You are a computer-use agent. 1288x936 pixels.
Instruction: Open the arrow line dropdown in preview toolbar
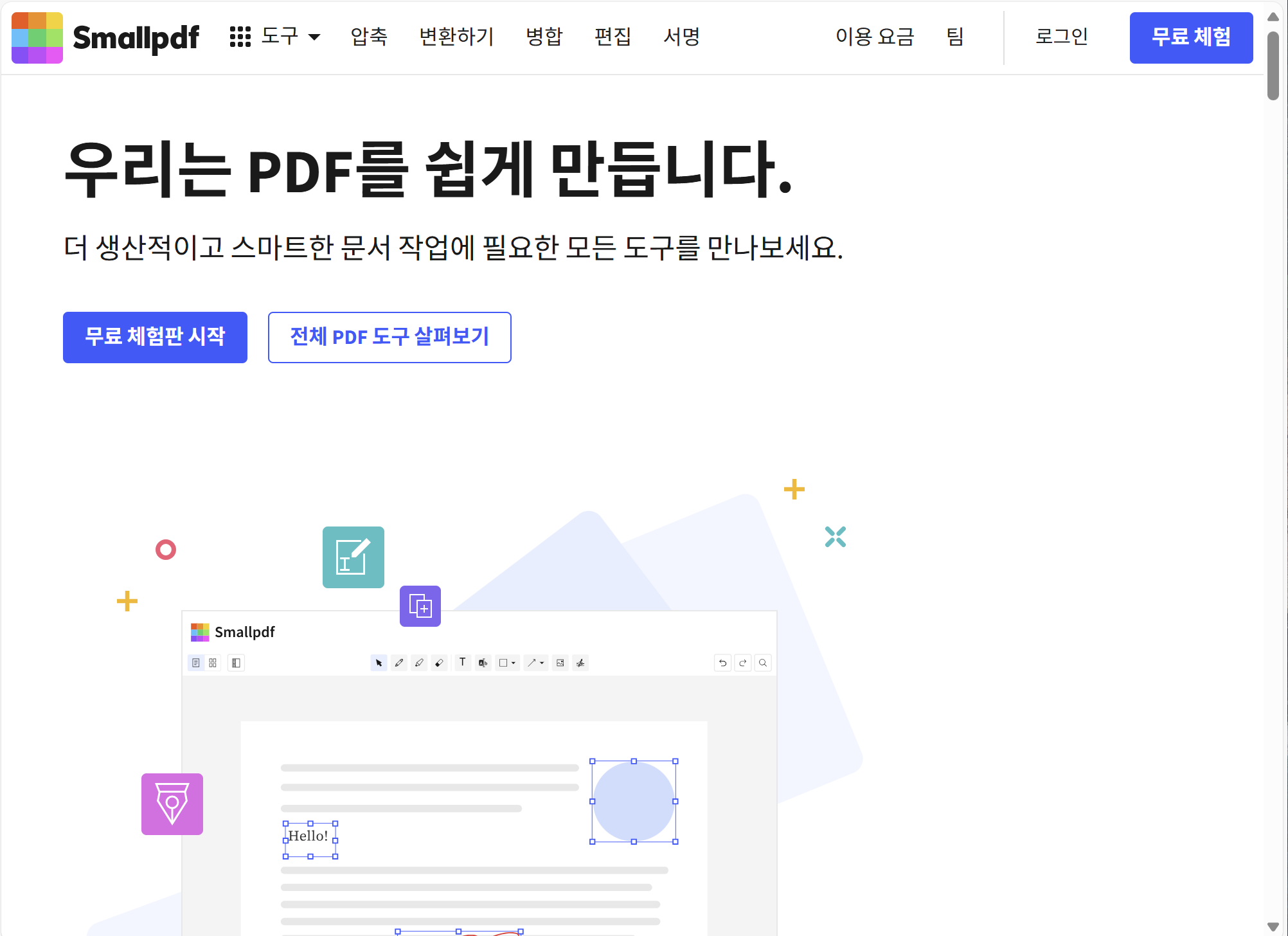[535, 663]
